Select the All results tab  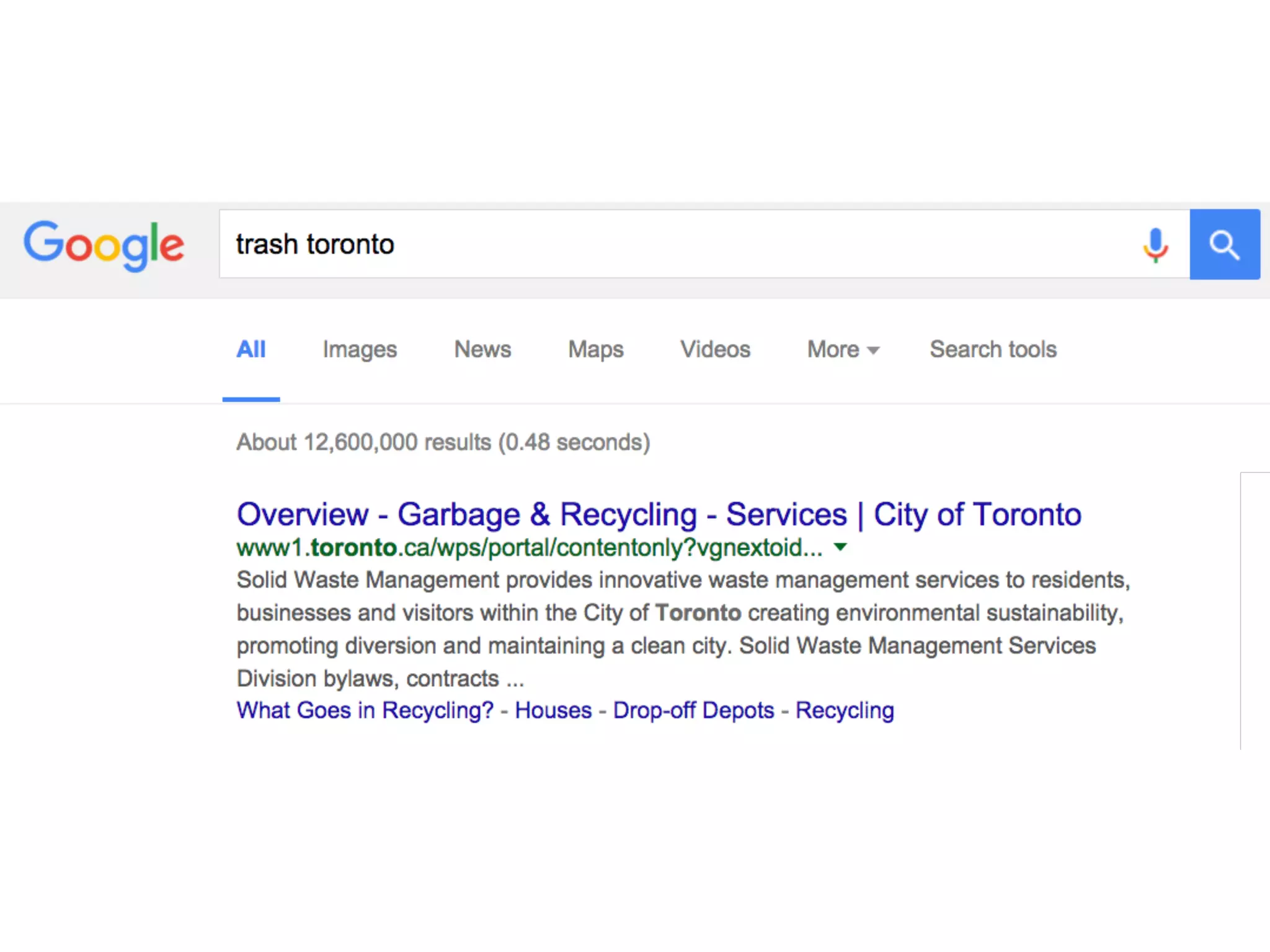coord(251,350)
